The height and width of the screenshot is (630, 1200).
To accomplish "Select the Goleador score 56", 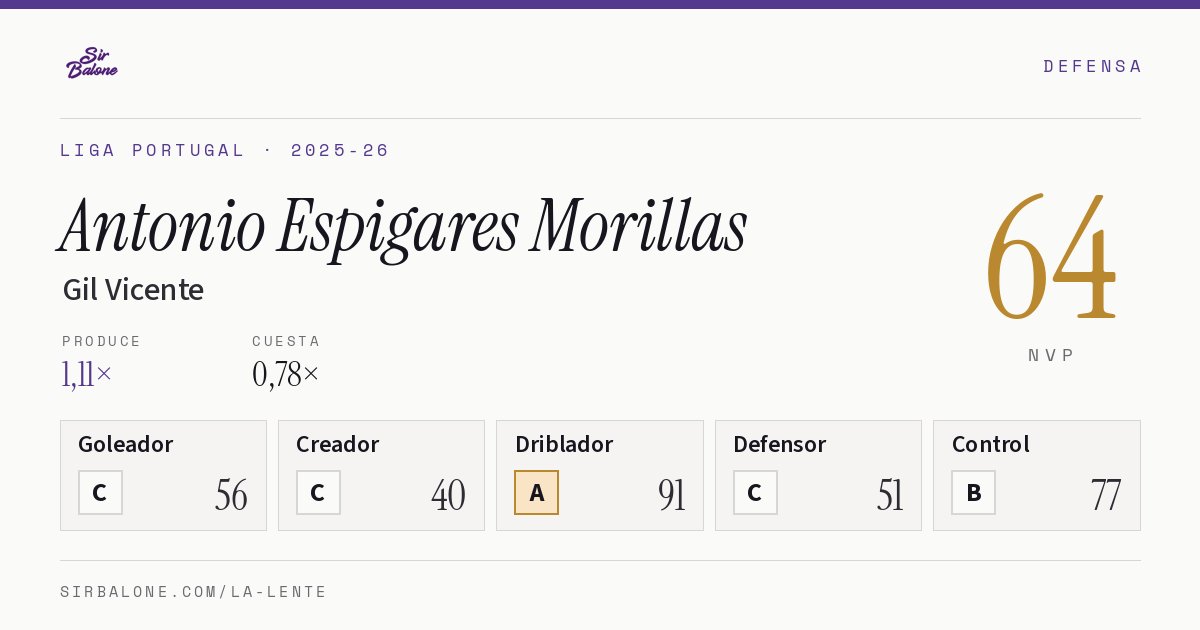I will tap(231, 495).
